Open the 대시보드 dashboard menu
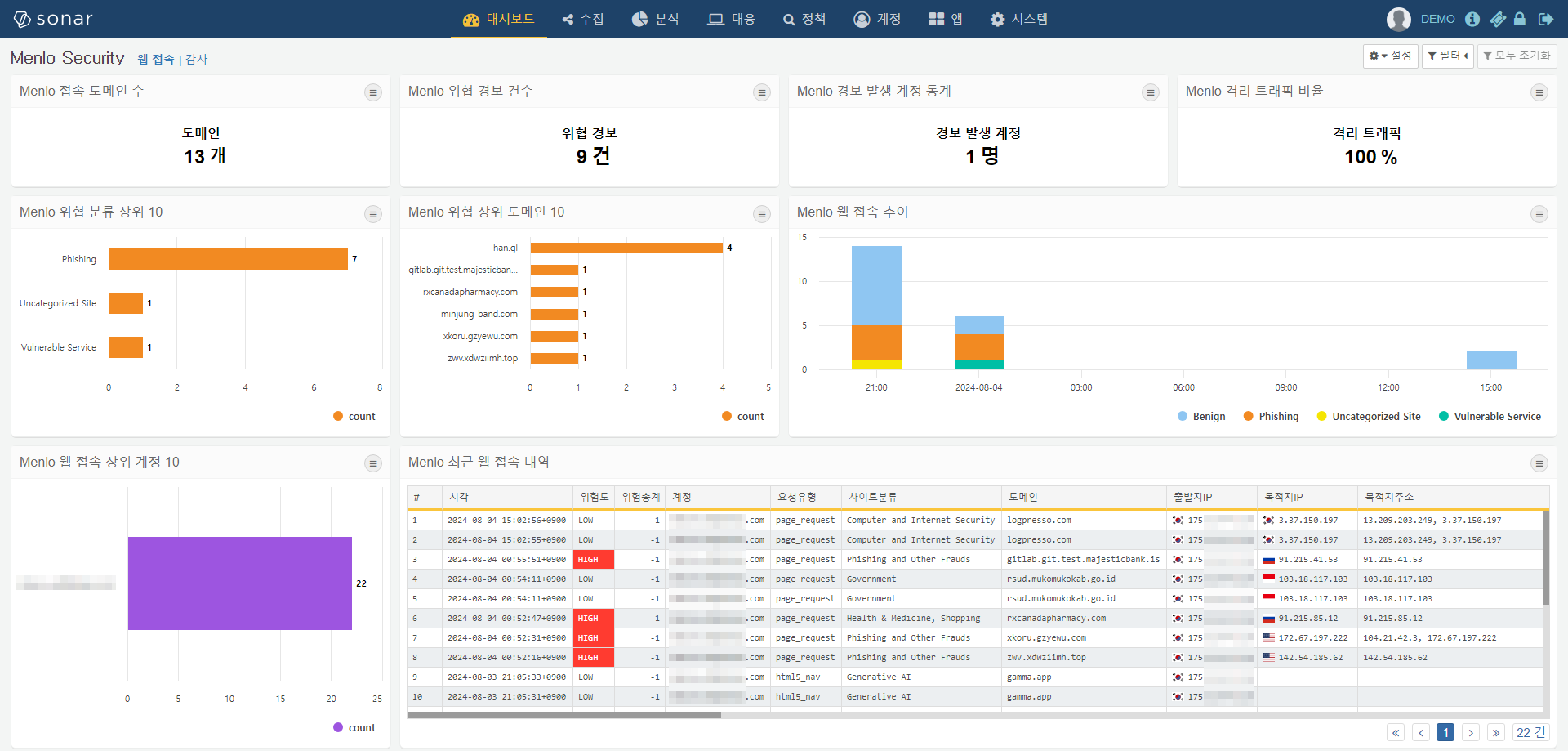 coord(498,19)
